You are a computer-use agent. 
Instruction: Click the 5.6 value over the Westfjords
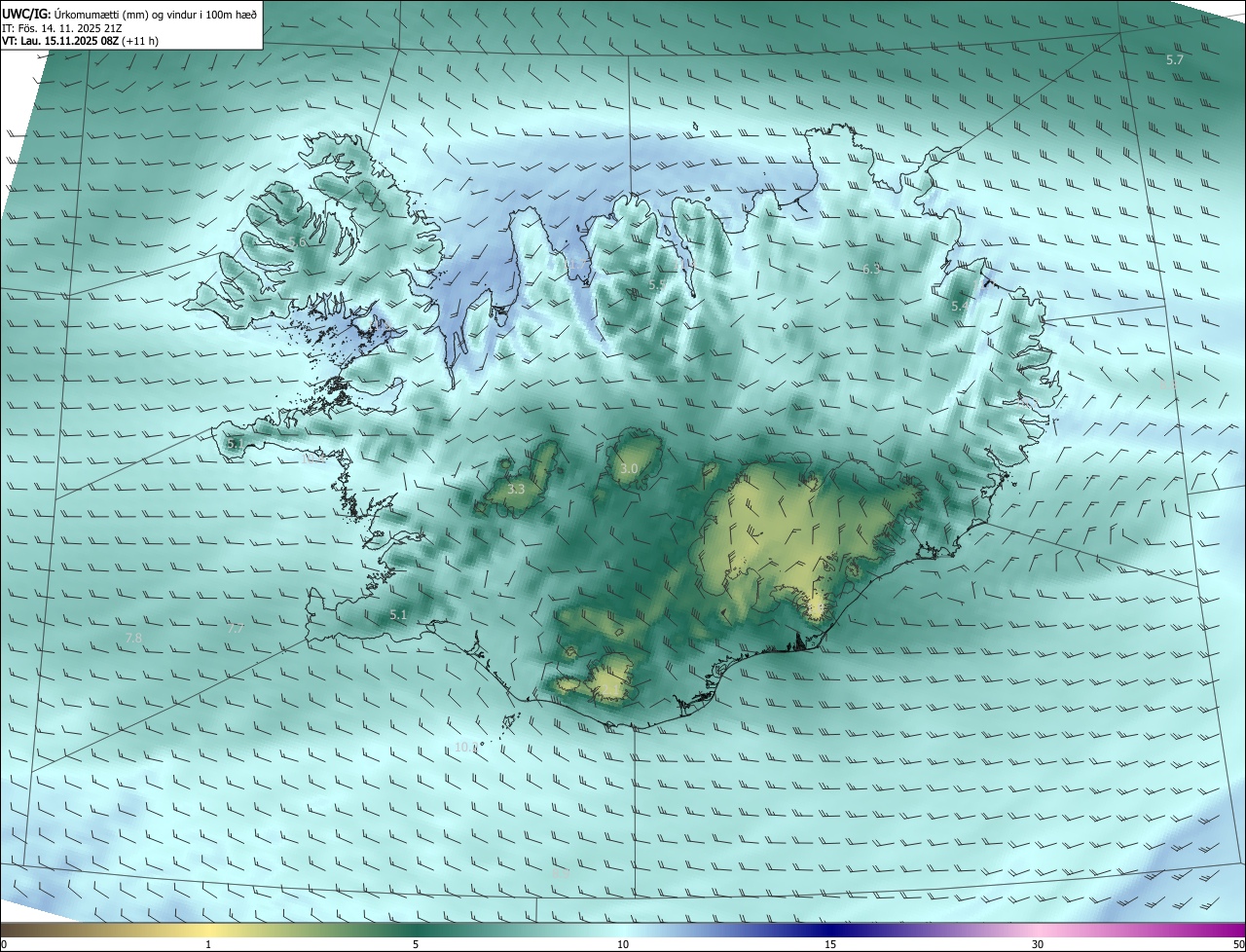click(297, 241)
